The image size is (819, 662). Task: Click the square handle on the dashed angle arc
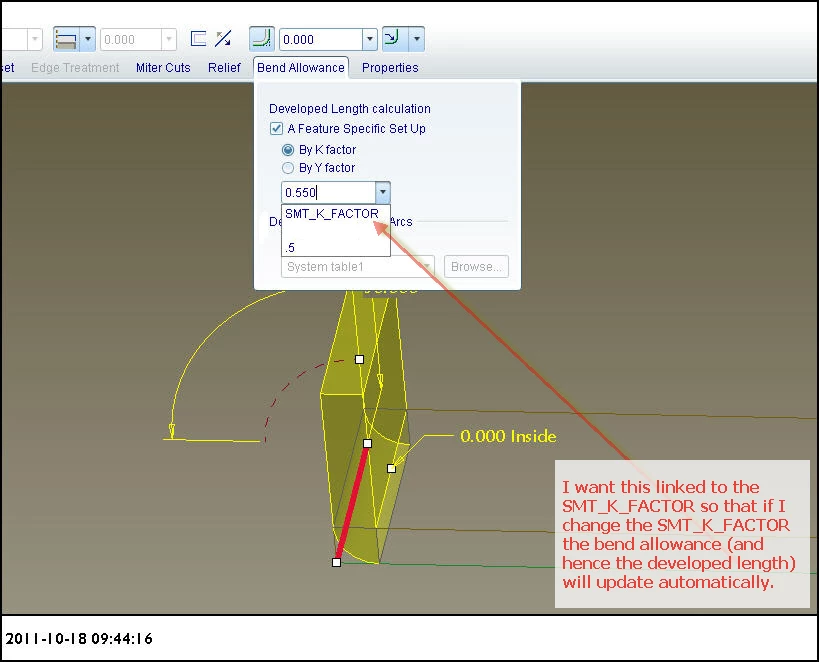[359, 359]
